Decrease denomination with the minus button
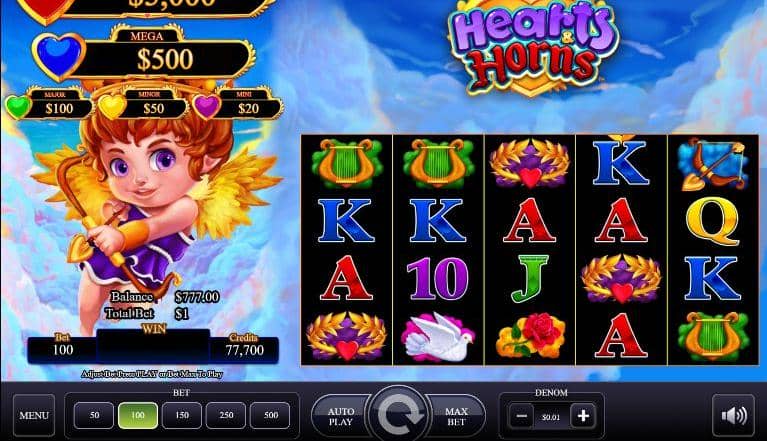The image size is (767, 441). pyautogui.click(x=521, y=416)
